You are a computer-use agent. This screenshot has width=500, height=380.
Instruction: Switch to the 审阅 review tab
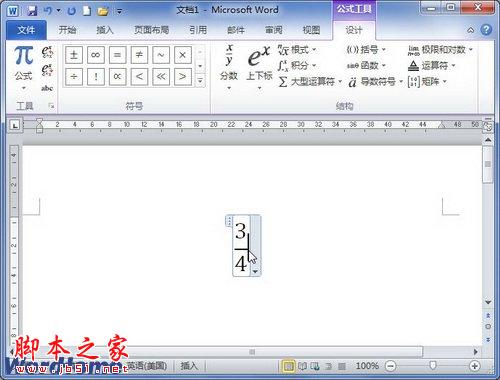(x=274, y=30)
